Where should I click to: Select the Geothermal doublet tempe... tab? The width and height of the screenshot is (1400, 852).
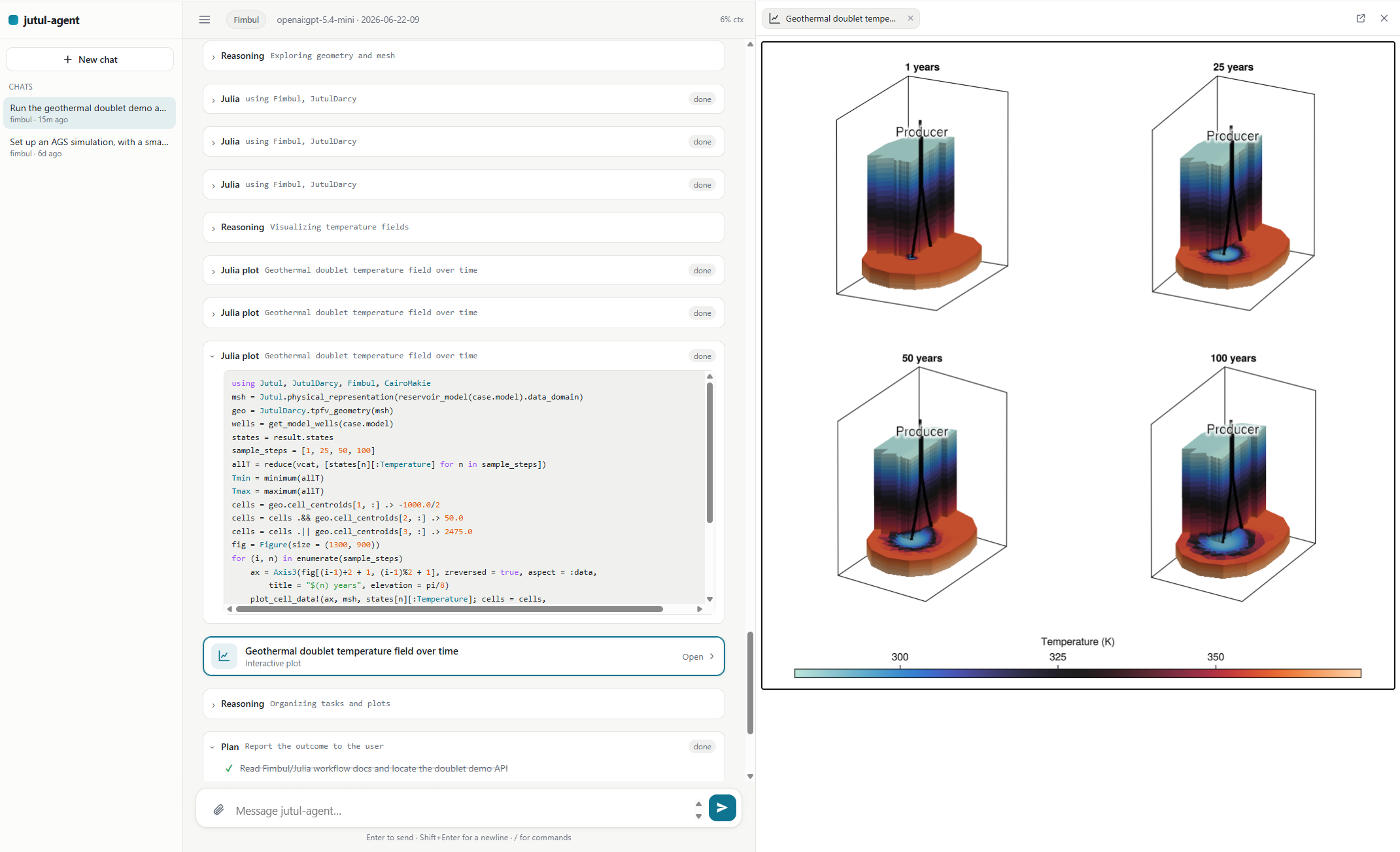point(840,18)
